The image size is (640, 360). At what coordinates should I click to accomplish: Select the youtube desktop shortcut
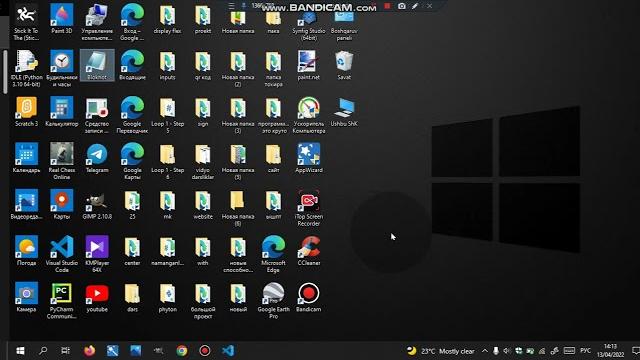(97, 298)
